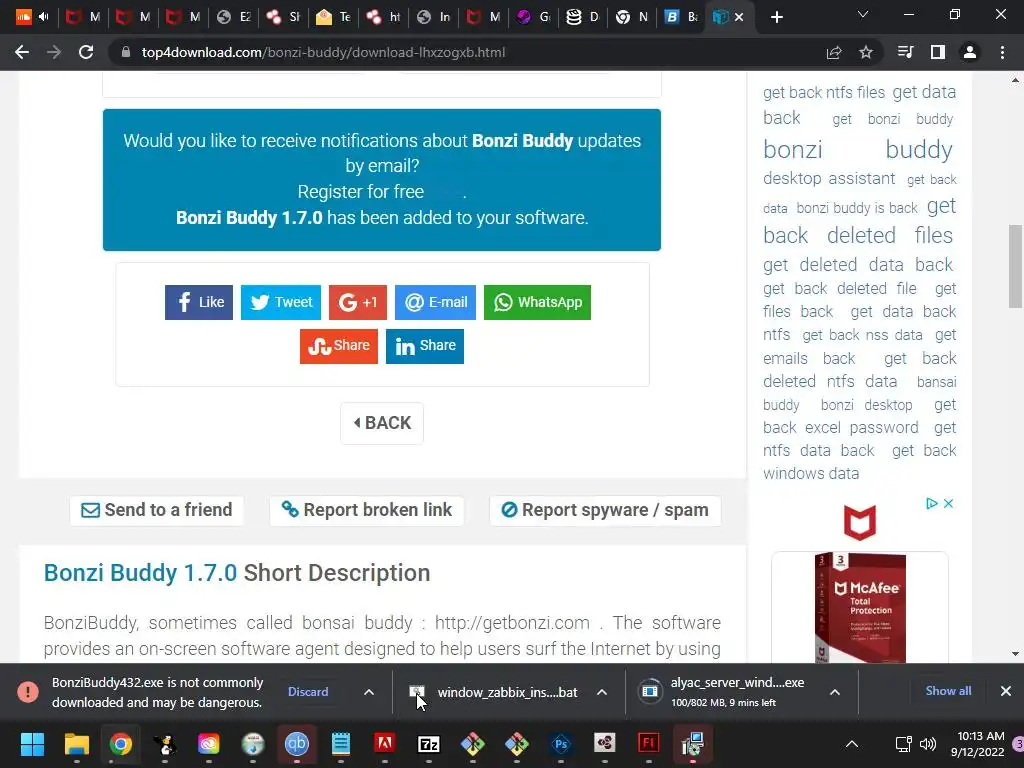Click the 'get back ntfs files' tag
This screenshot has height=768, width=1024.
click(x=824, y=93)
